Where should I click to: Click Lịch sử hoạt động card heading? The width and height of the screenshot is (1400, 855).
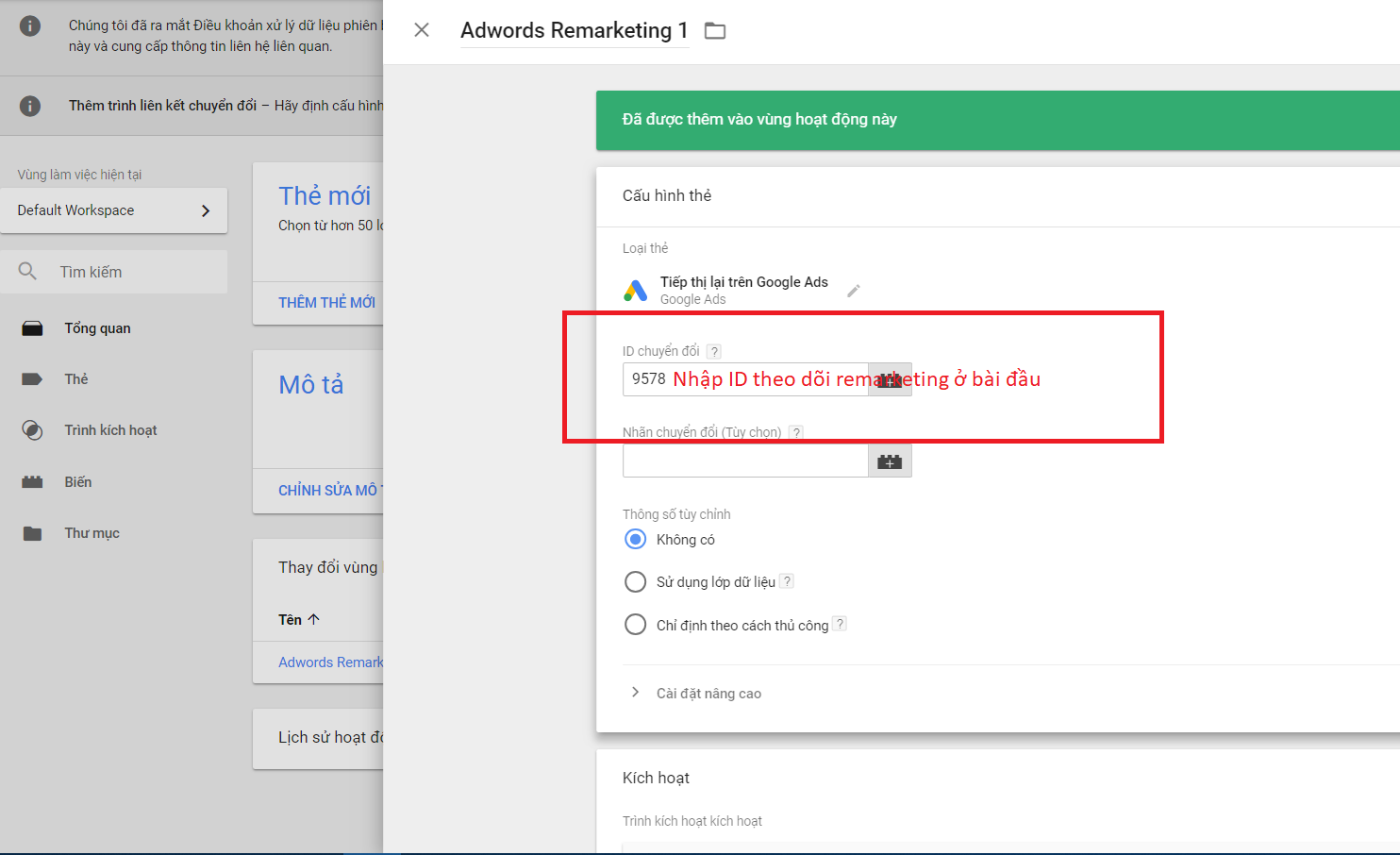(330, 737)
